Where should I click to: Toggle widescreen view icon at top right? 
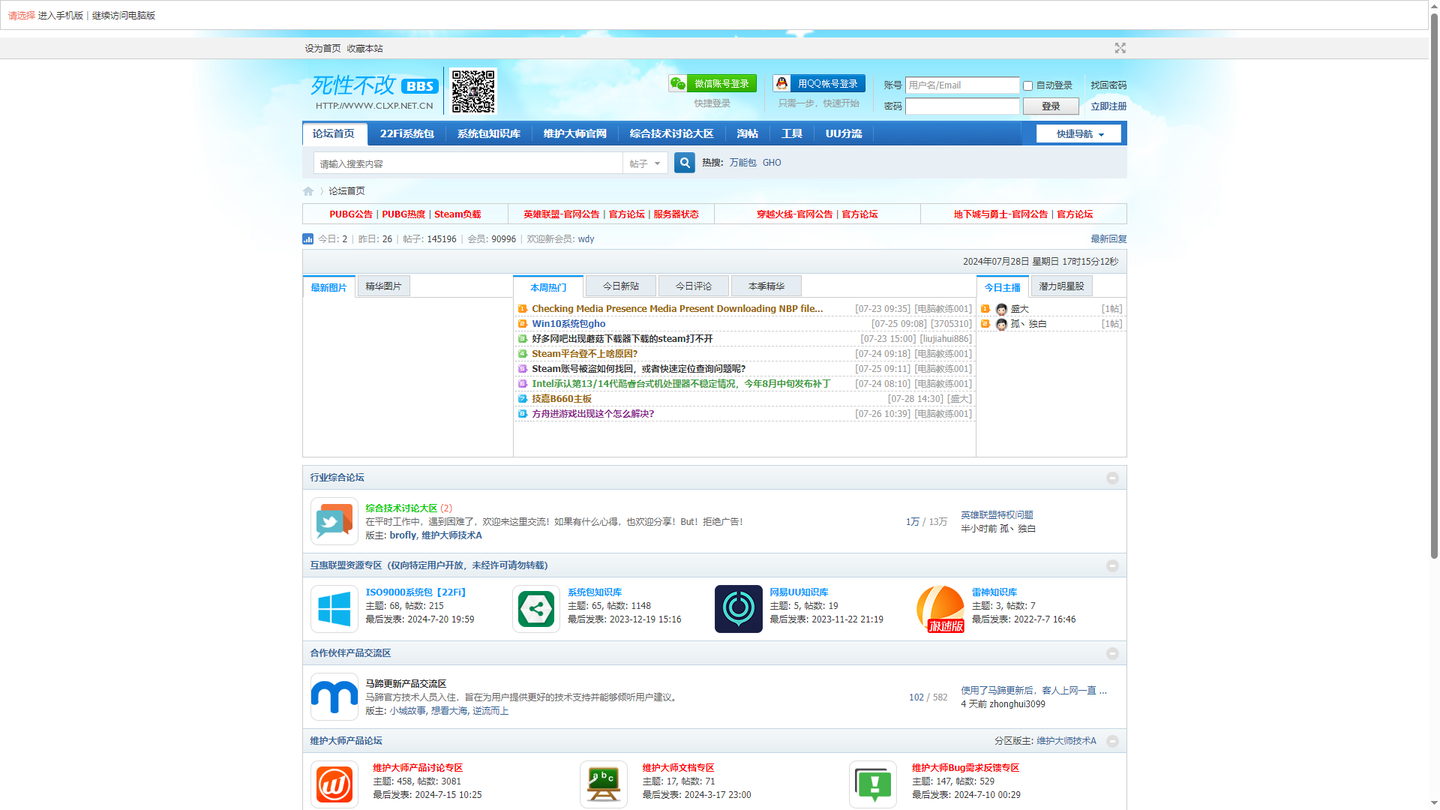pyautogui.click(x=1120, y=48)
